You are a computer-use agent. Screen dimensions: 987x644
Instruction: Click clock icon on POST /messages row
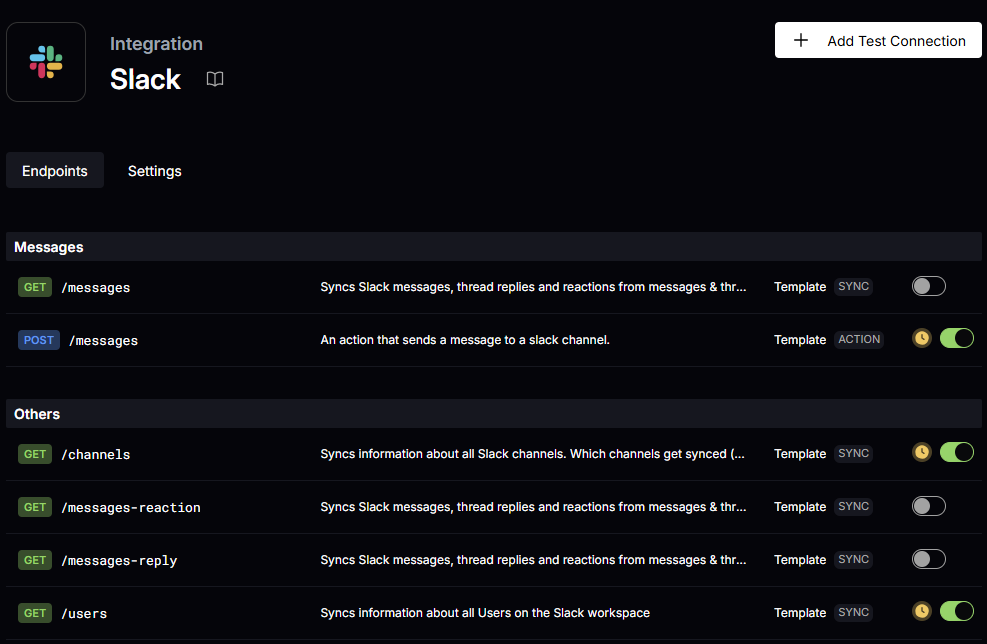pos(922,339)
